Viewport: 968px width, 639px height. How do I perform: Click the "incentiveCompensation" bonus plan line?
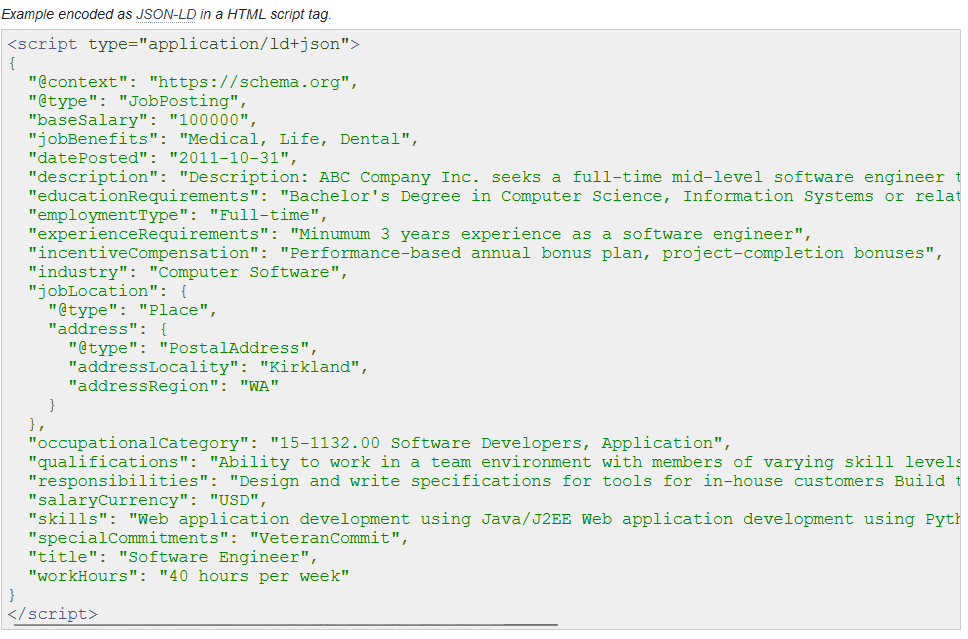485,254
